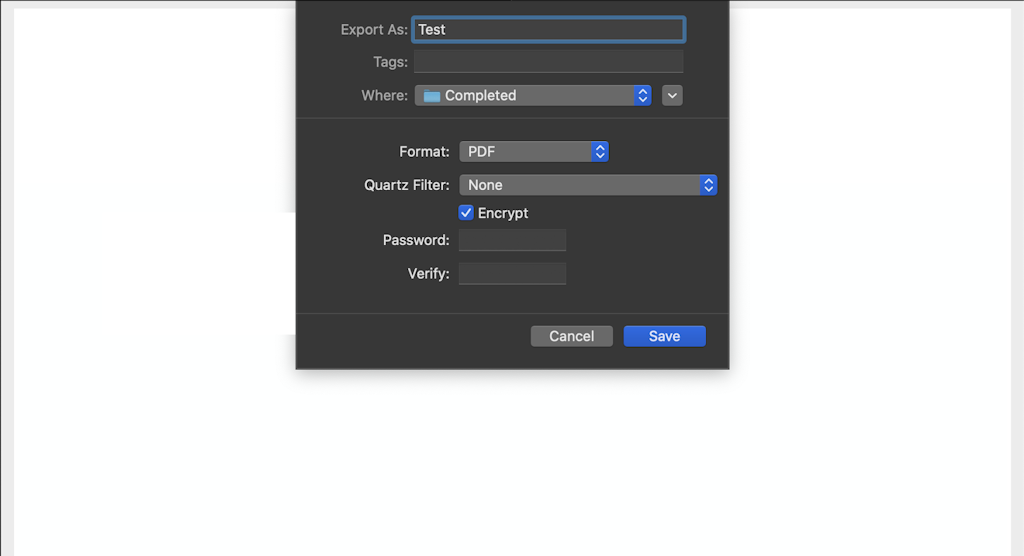Image resolution: width=1024 pixels, height=556 pixels.
Task: Focus the Export As filename field
Action: pos(548,30)
